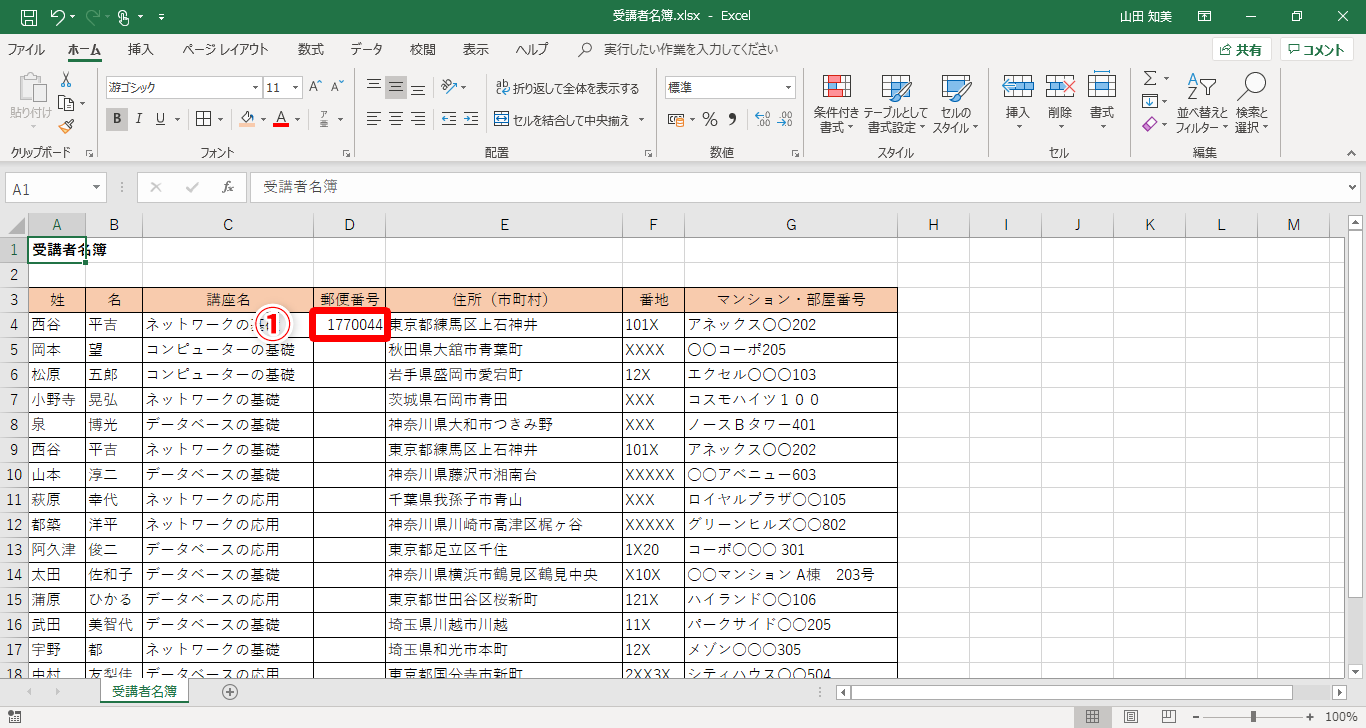
Task: Increase the decimal places
Action: (761, 119)
